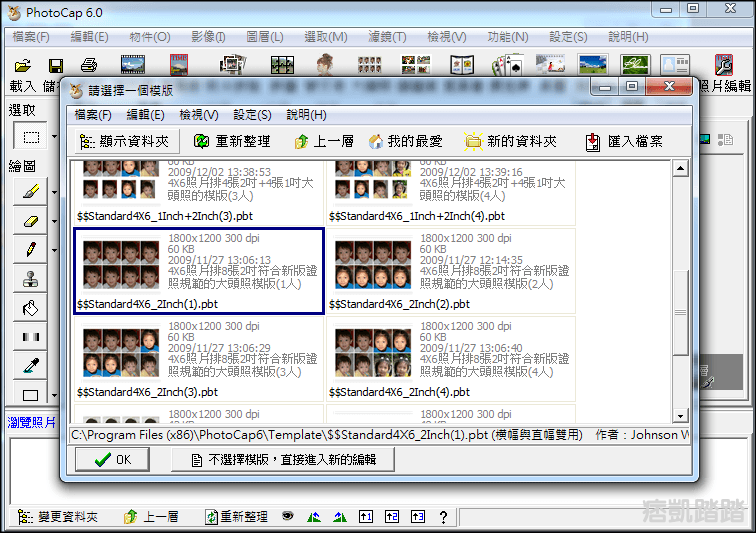Select the paintbrush drawing tool
The height and width of the screenshot is (533, 756).
point(31,192)
